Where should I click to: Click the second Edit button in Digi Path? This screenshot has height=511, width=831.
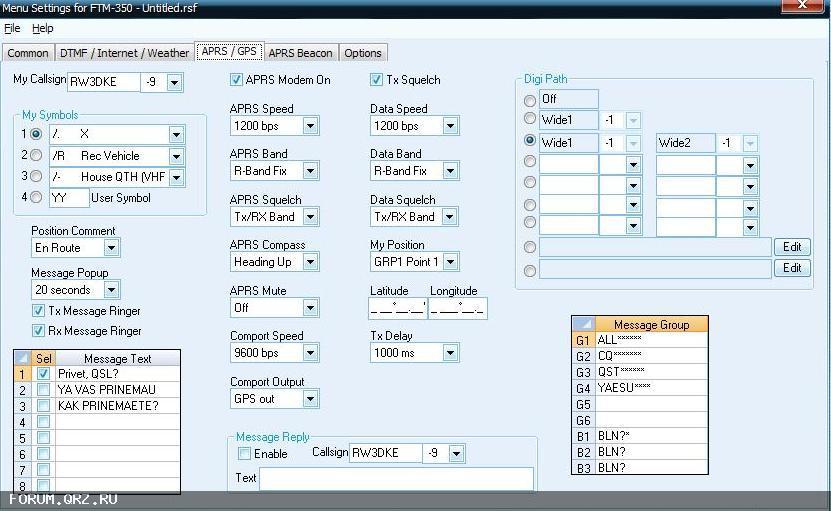tap(792, 268)
